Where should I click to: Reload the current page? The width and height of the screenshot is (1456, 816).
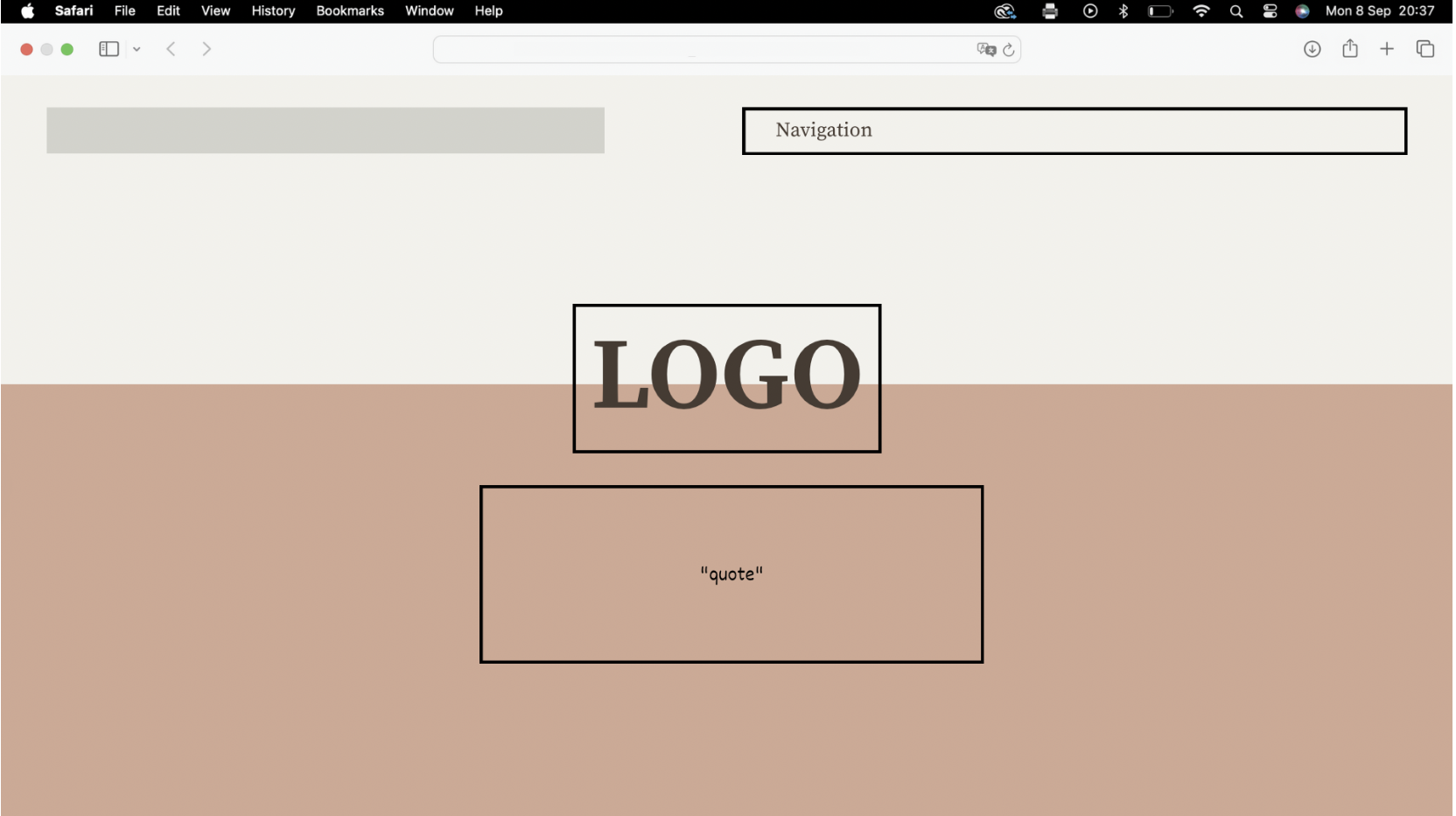tap(1009, 50)
